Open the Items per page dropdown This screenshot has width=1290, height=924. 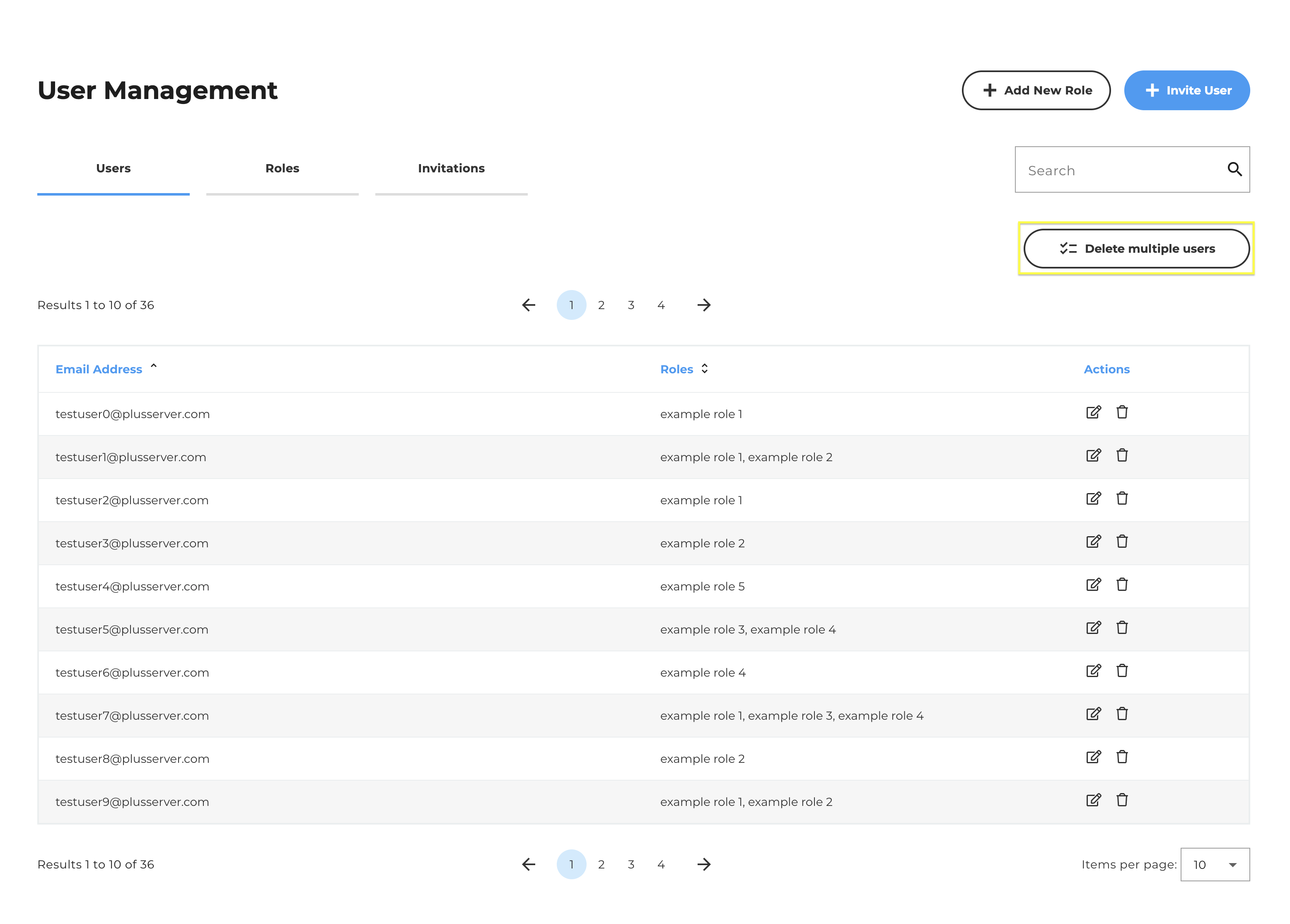click(1215, 864)
